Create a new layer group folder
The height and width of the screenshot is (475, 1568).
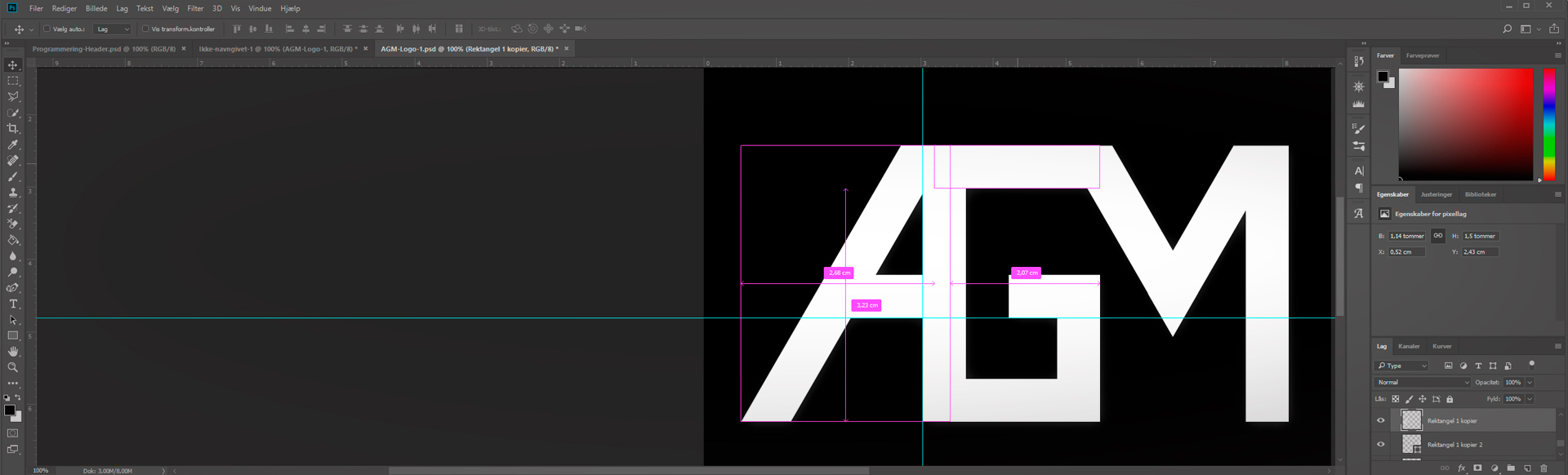point(1511,468)
